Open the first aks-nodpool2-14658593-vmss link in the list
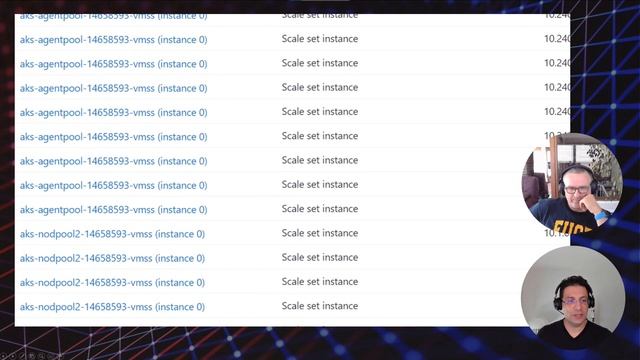Viewport: 640px width, 360px height. tap(112, 234)
